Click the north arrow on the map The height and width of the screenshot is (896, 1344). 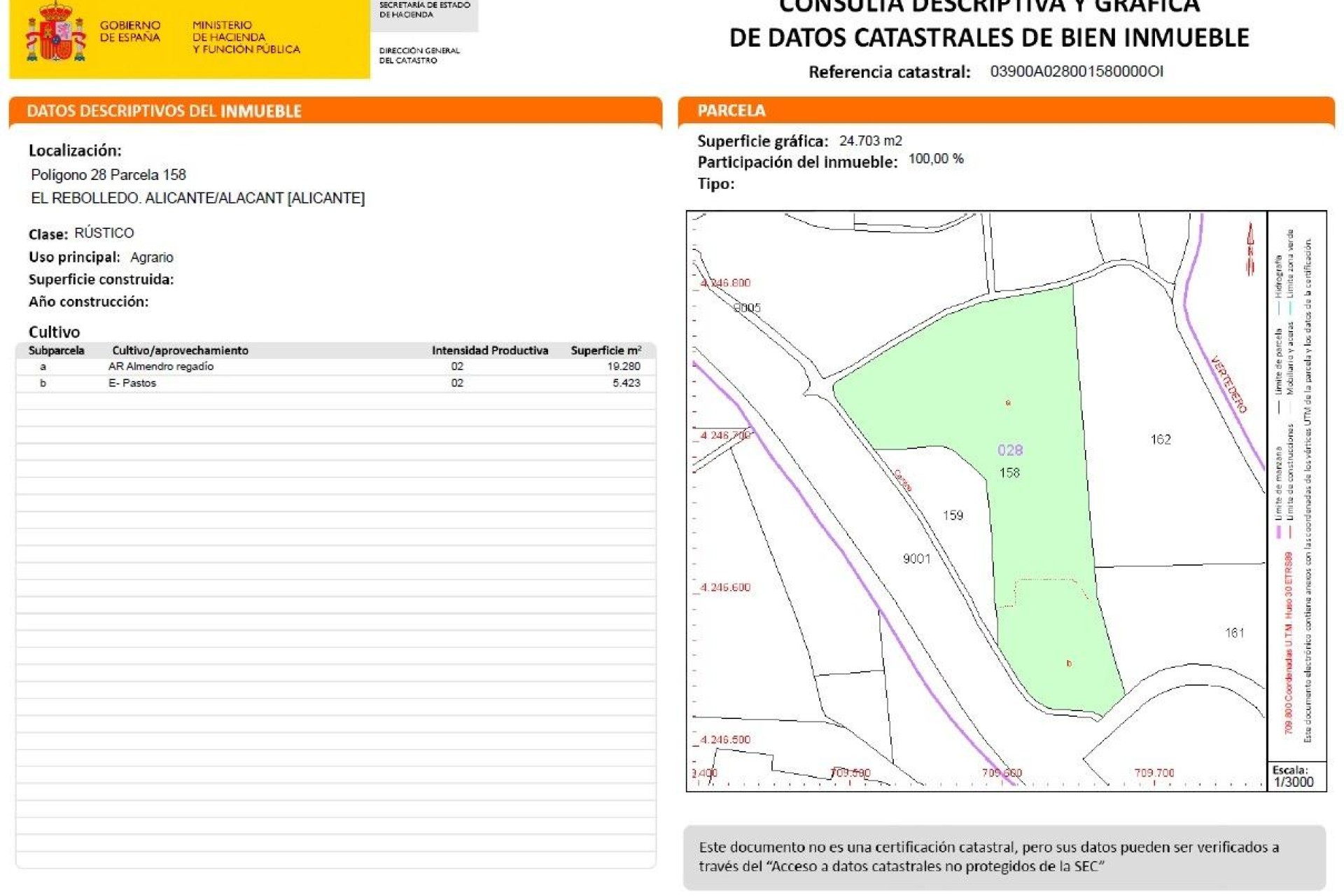pos(1250,250)
